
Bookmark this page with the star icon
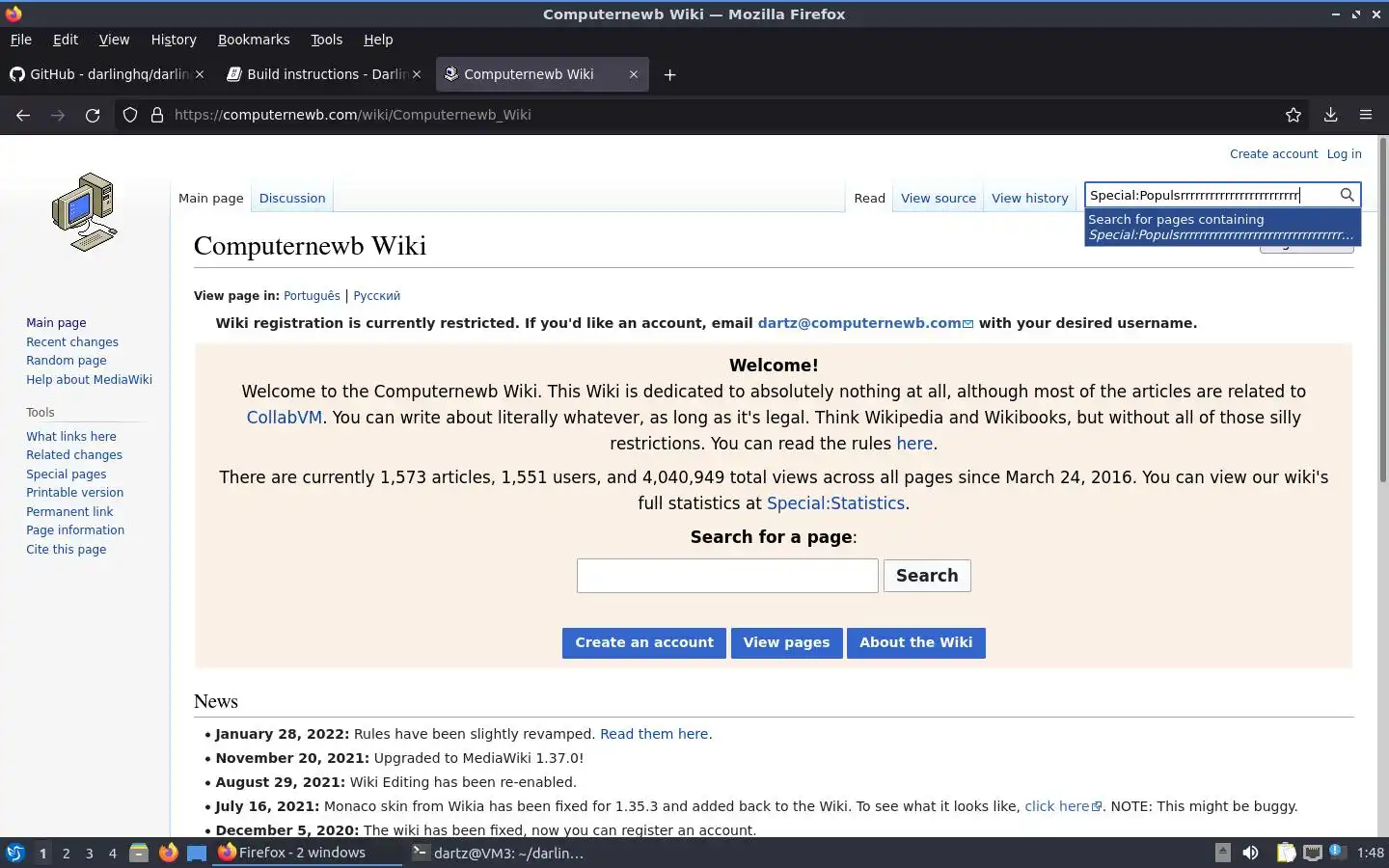point(1294,115)
